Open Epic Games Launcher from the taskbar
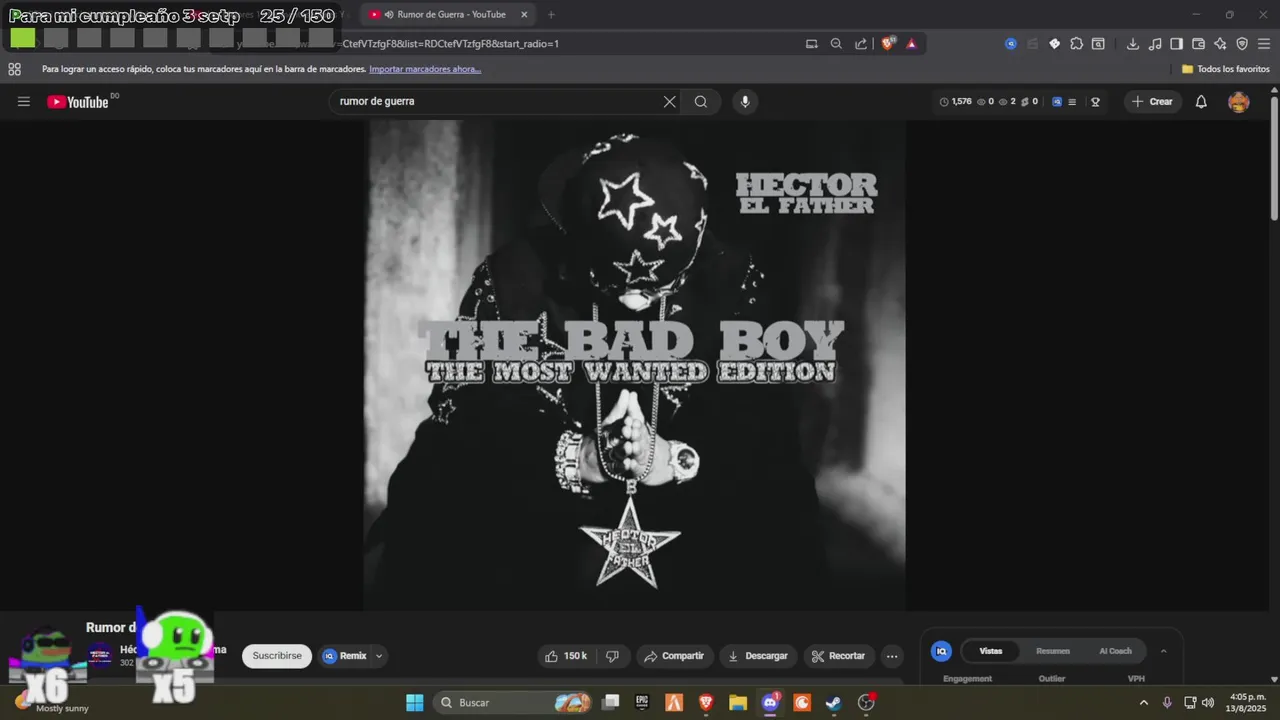Screen dimensions: 1280x720 (642, 703)
